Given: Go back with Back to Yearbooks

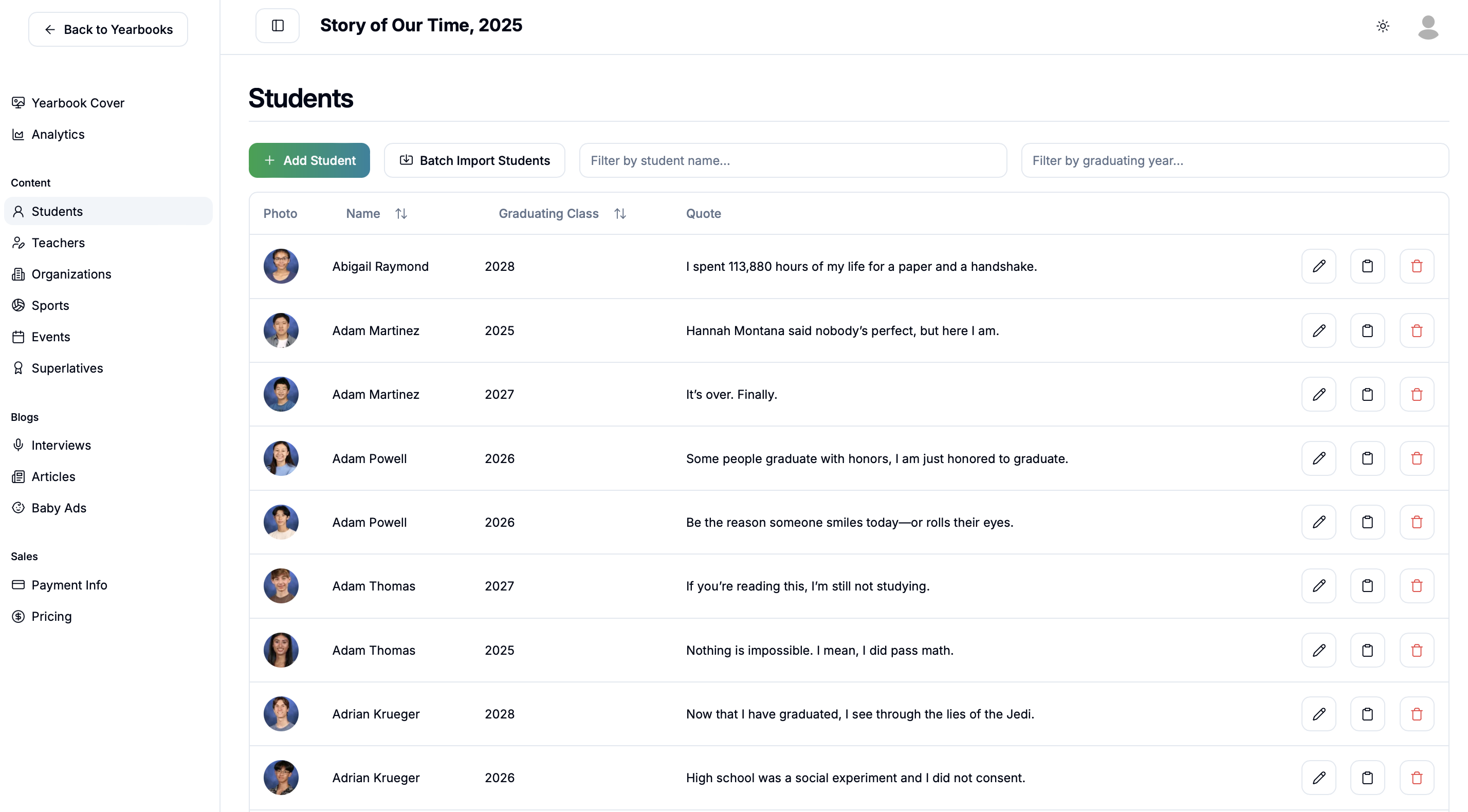Looking at the screenshot, I should click(x=108, y=29).
